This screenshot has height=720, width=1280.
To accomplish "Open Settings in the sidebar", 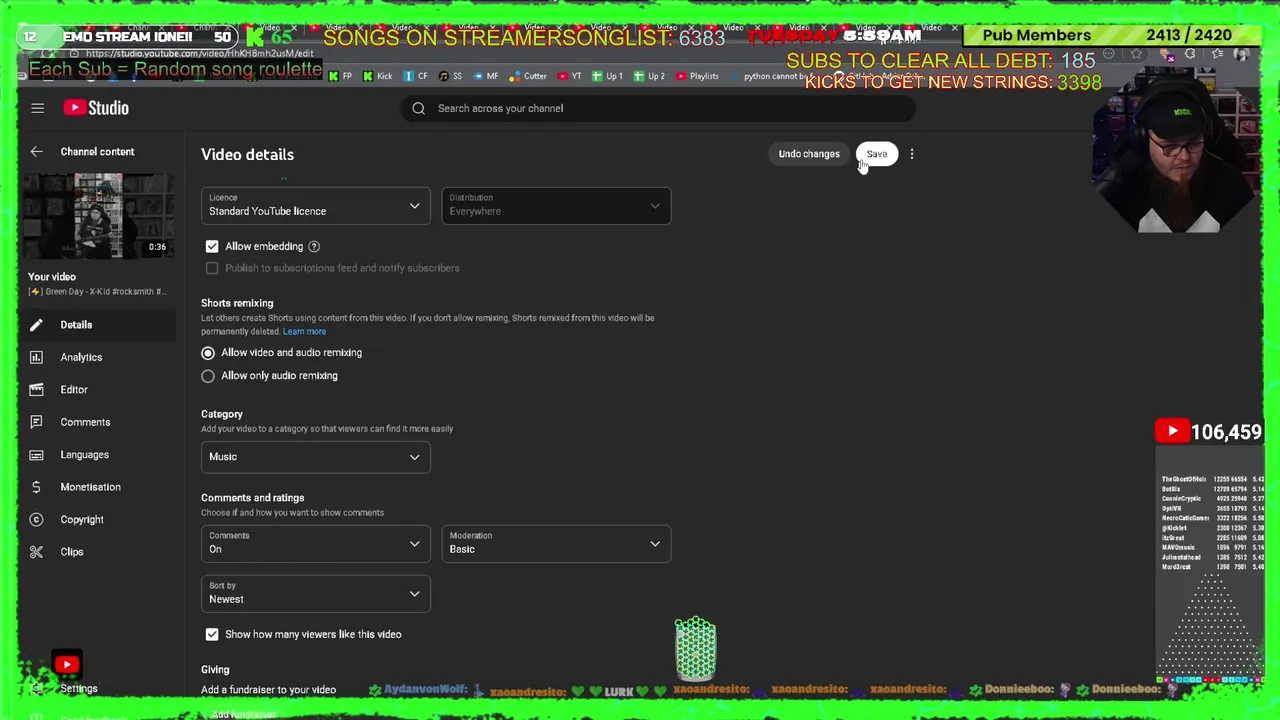I will (78, 689).
